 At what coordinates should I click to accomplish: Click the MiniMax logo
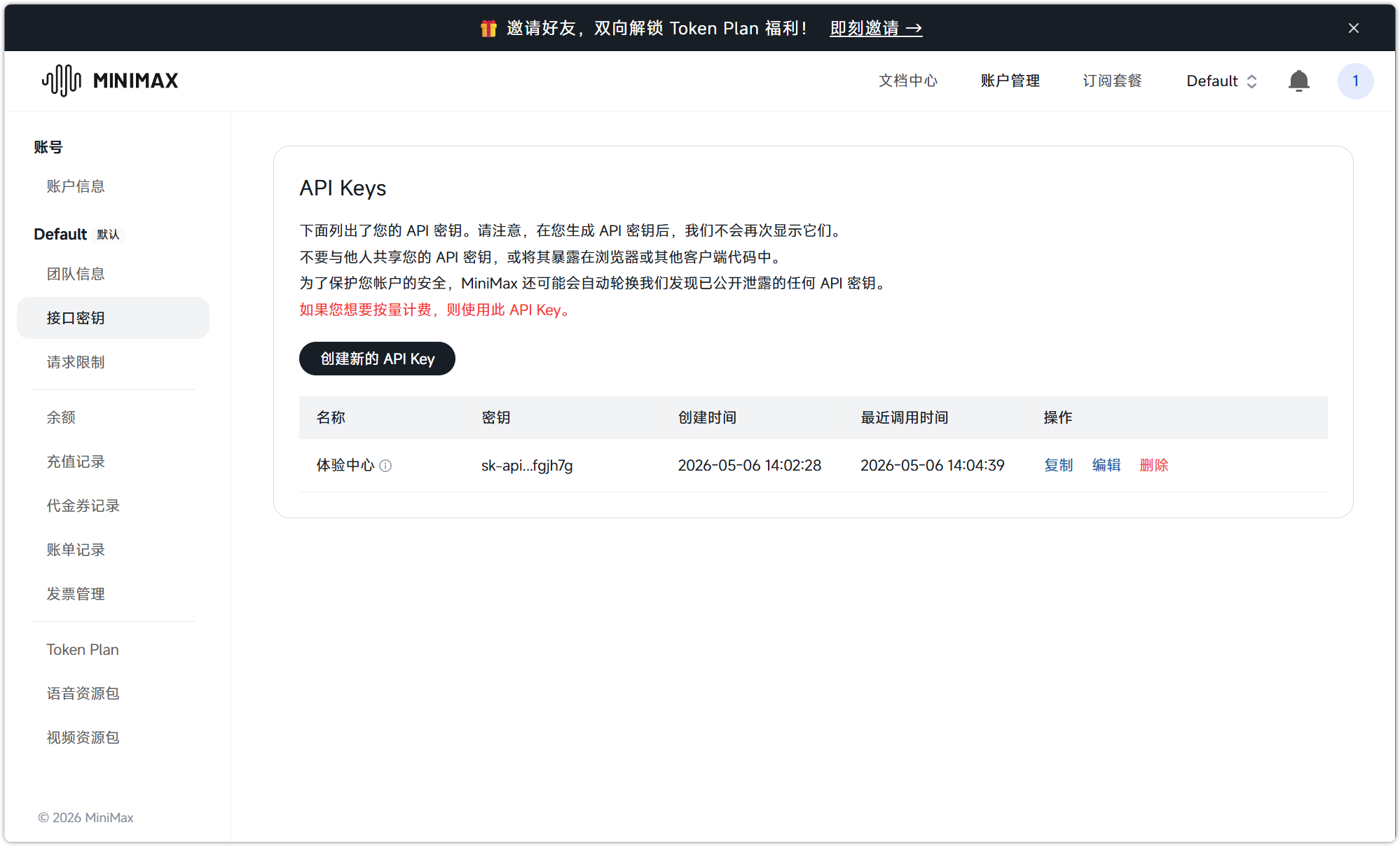coord(110,81)
